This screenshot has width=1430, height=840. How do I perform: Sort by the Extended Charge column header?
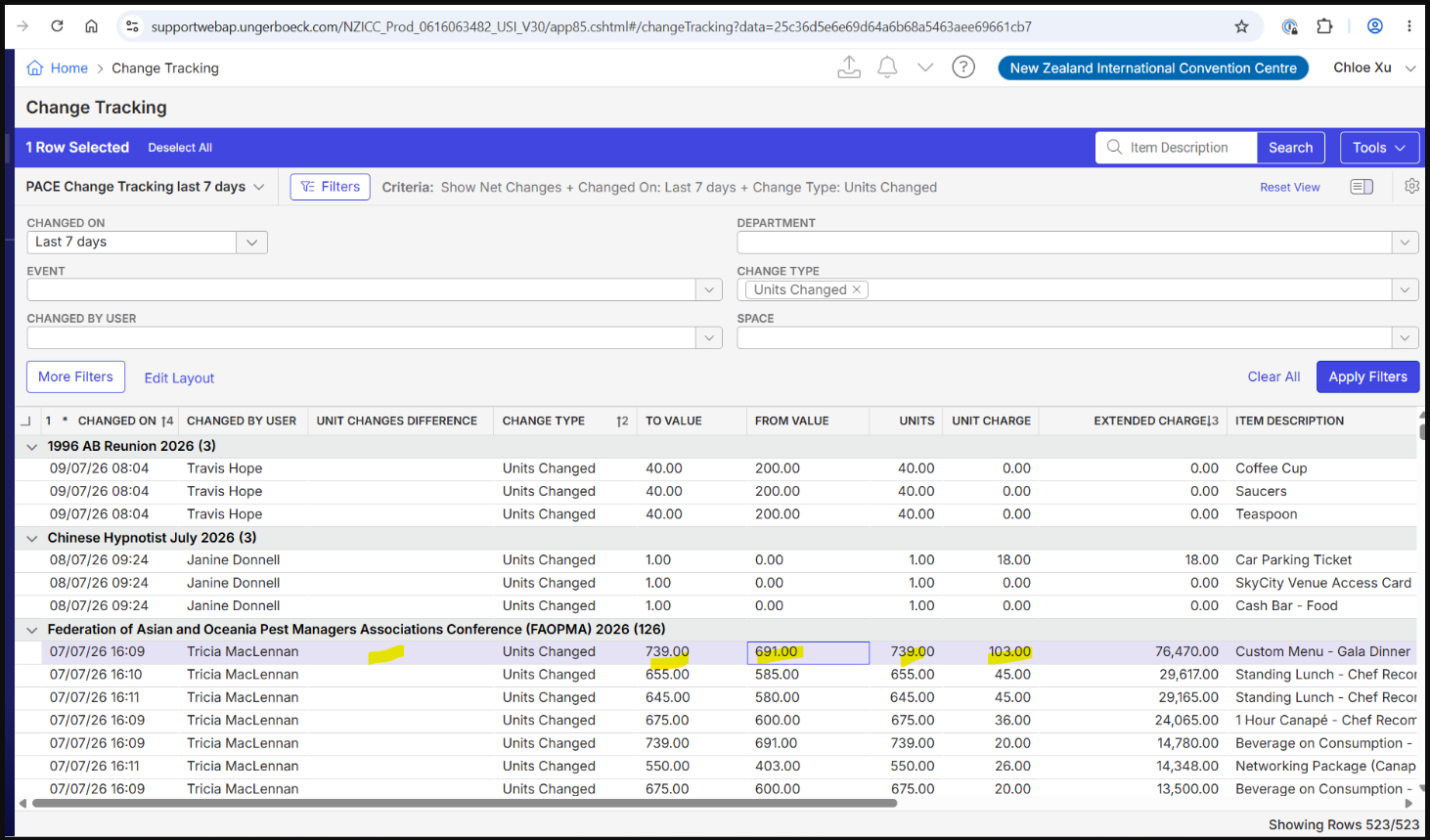tap(1149, 420)
